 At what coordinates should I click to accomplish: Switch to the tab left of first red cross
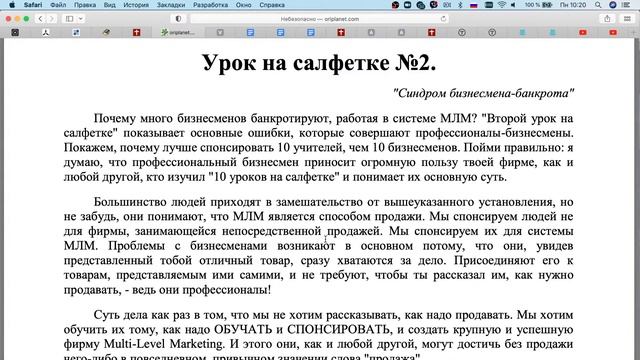click(x=106, y=32)
